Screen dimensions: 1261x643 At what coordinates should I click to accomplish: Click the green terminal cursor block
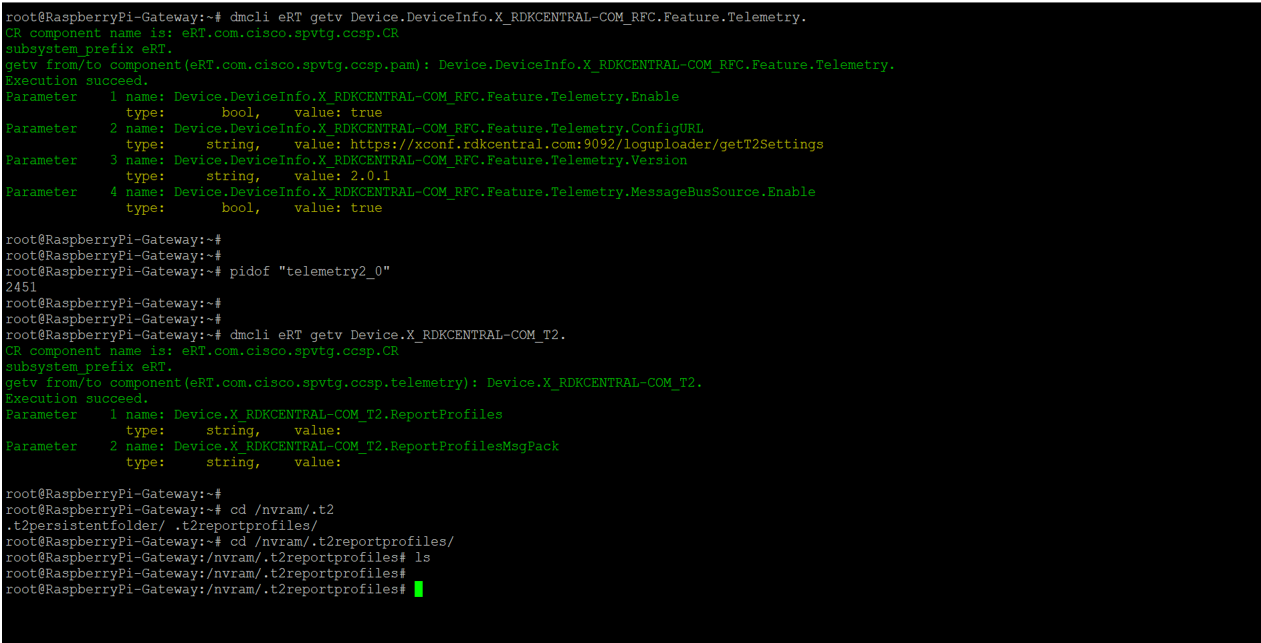(x=418, y=590)
